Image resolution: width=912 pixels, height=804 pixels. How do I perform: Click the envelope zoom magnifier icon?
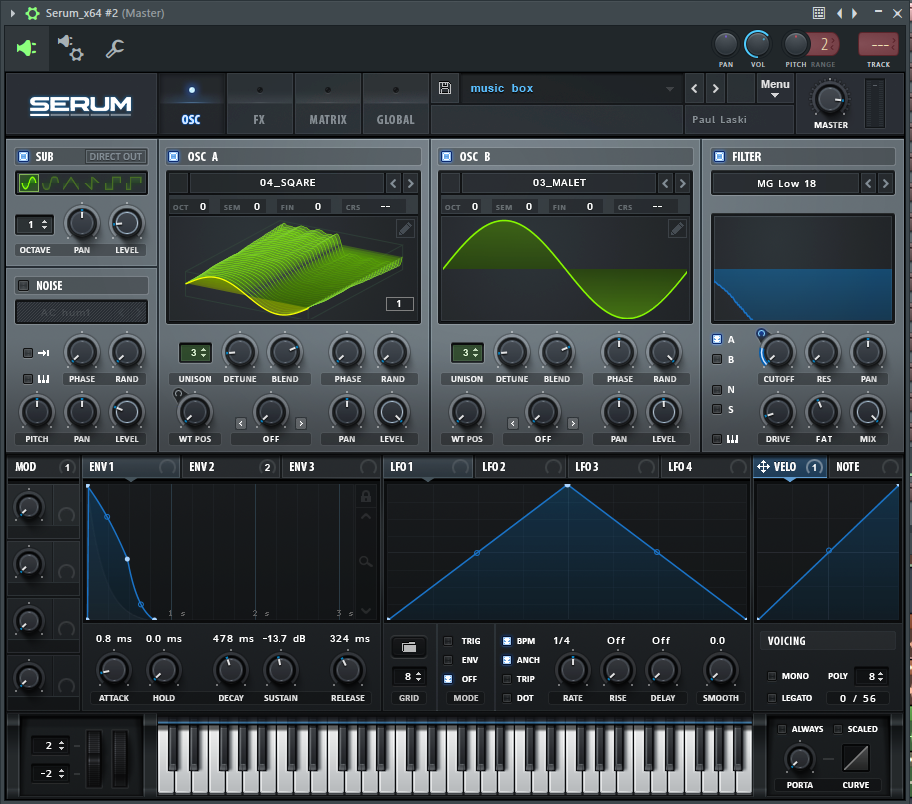tap(365, 561)
